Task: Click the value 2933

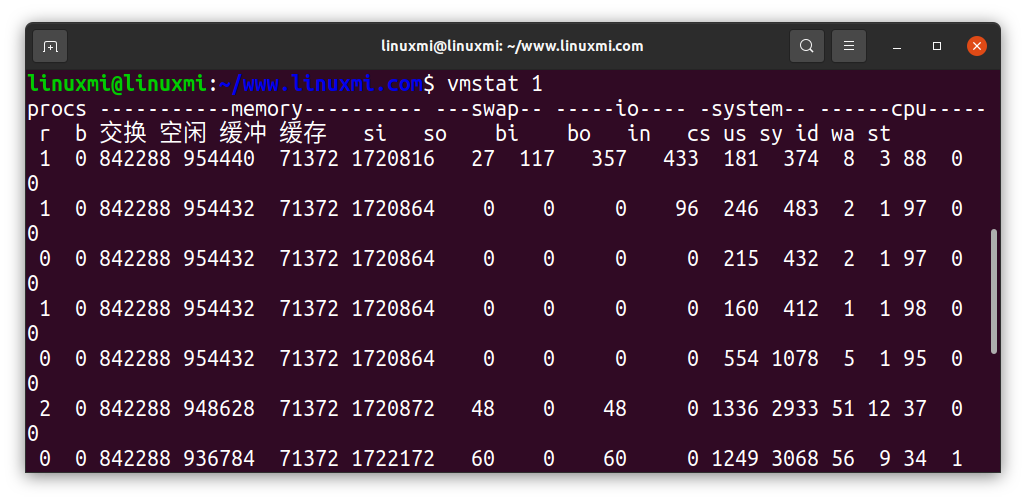Action: pyautogui.click(x=795, y=409)
